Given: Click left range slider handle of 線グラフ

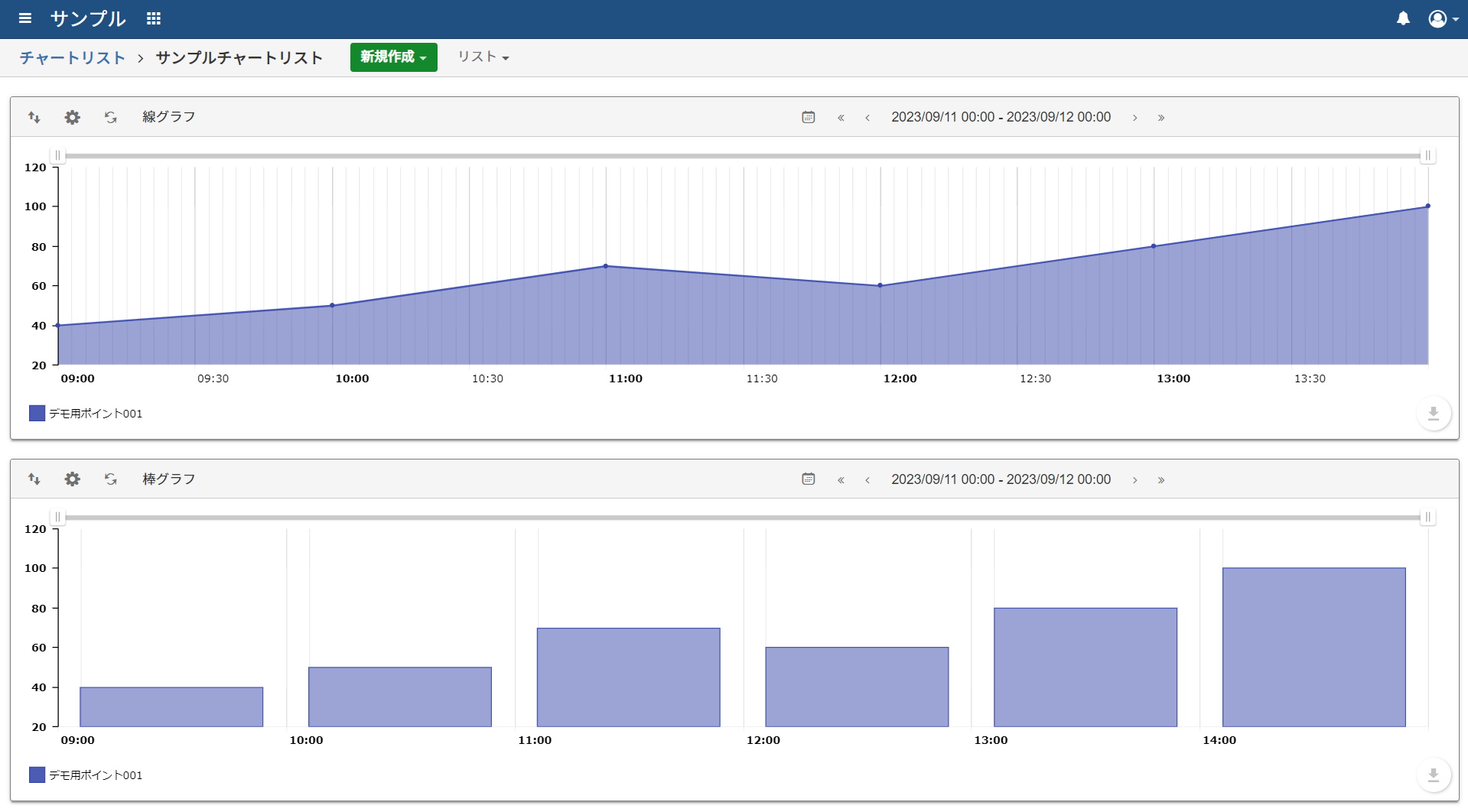Looking at the screenshot, I should pyautogui.click(x=57, y=156).
